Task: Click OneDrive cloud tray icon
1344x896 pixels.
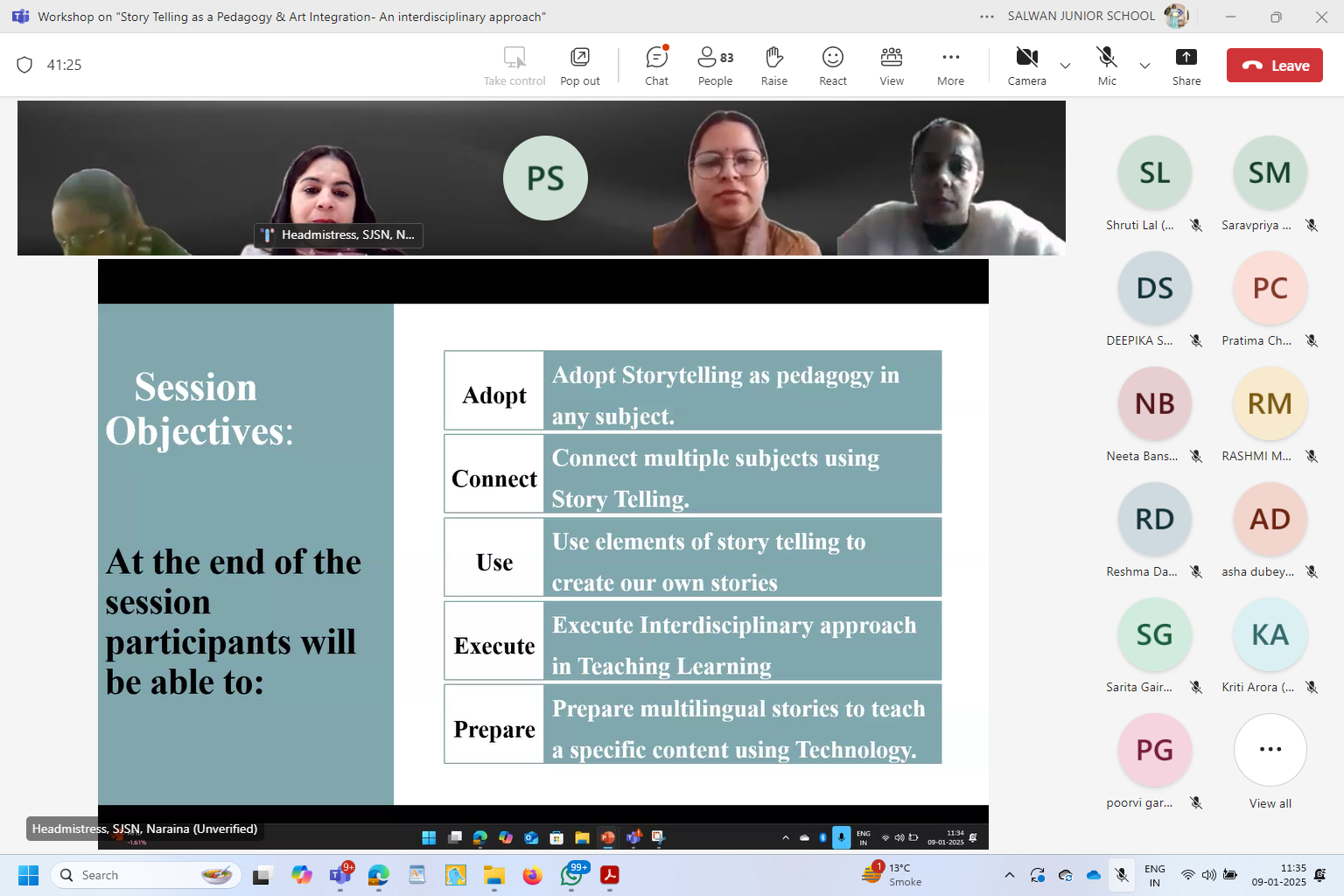Action: [x=1093, y=875]
